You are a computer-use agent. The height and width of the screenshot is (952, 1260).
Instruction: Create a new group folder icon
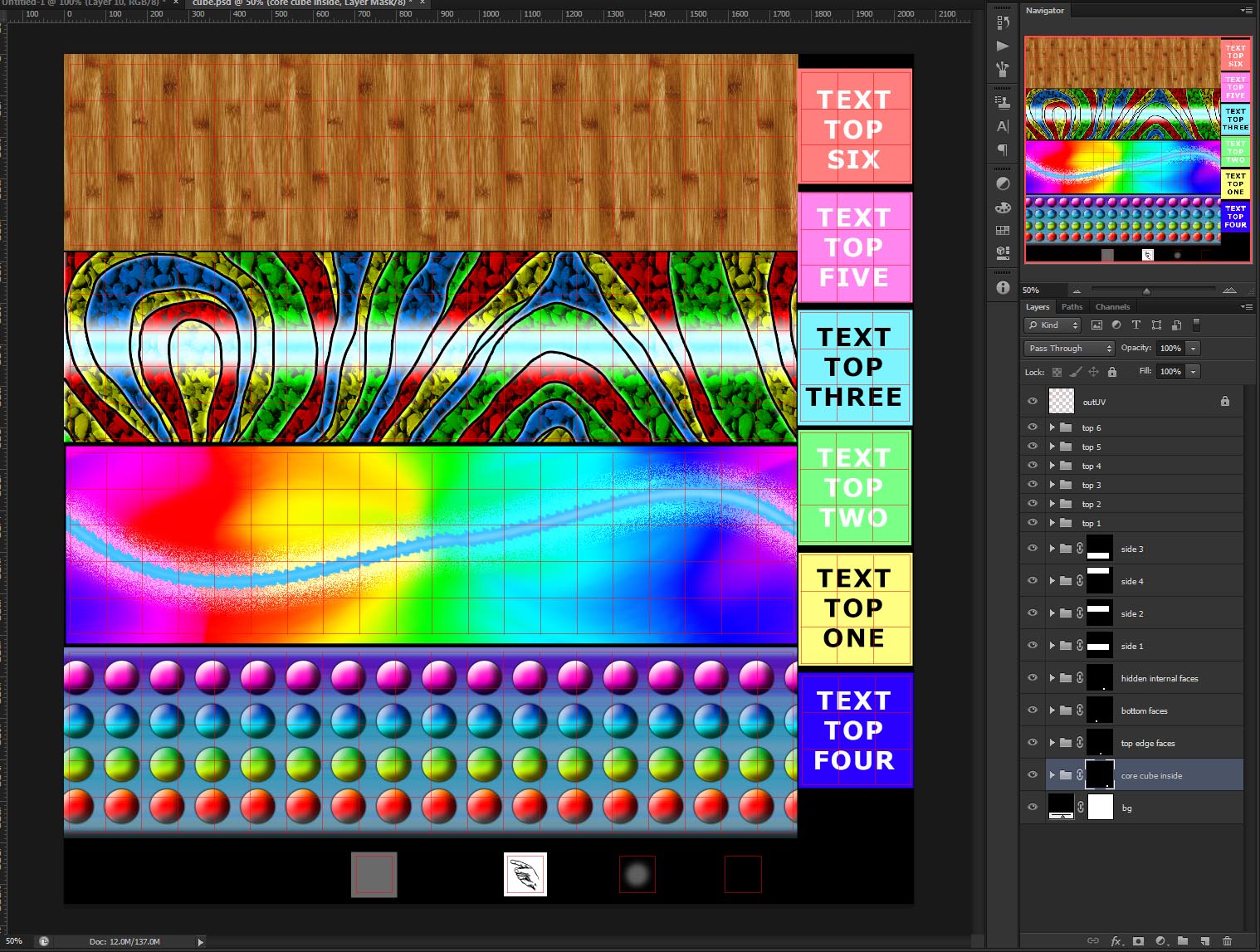[x=1183, y=940]
